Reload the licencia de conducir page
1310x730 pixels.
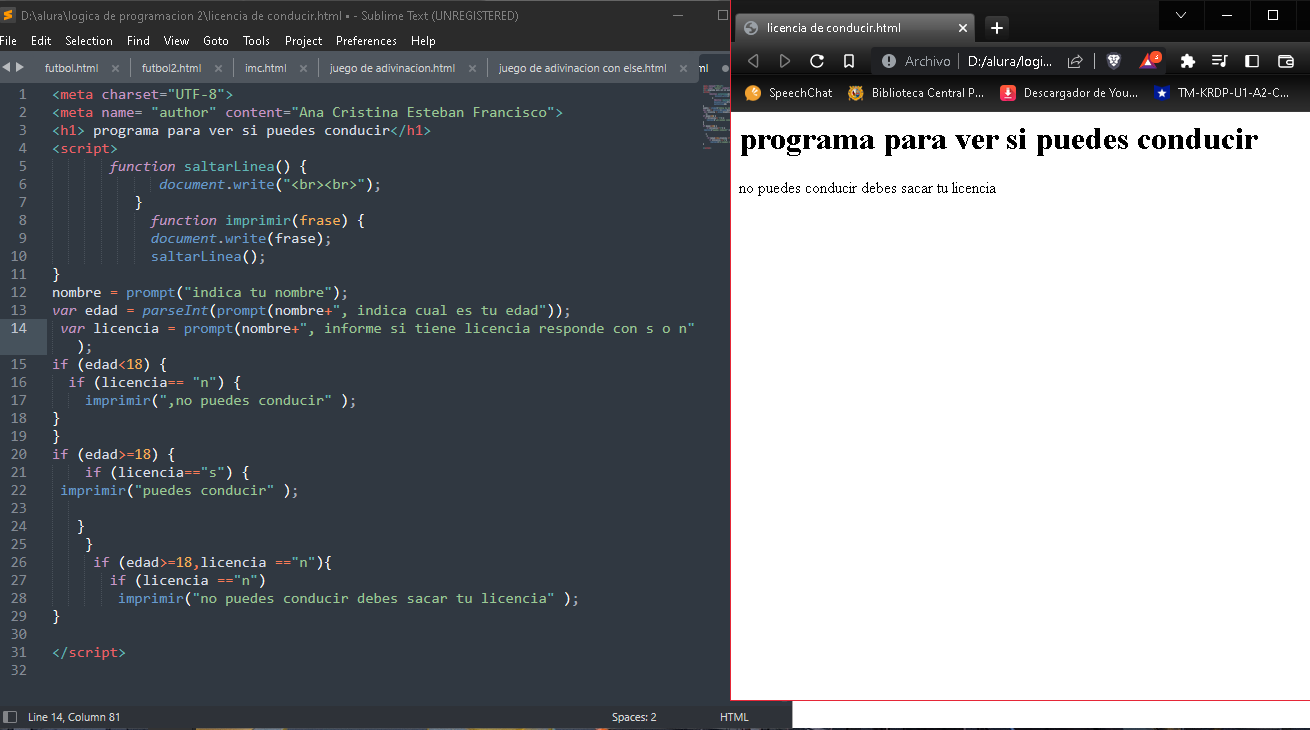pyautogui.click(x=817, y=61)
